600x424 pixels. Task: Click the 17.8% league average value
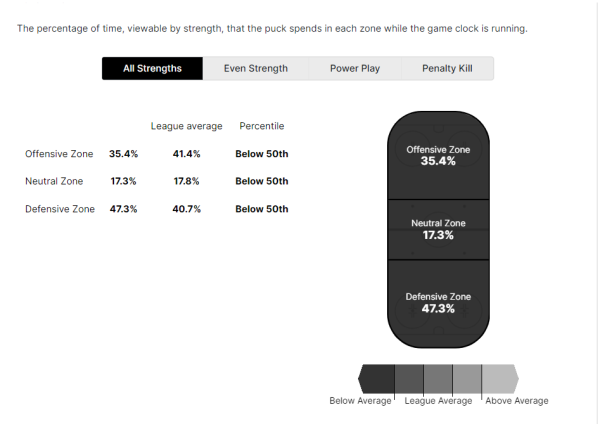coord(185,181)
